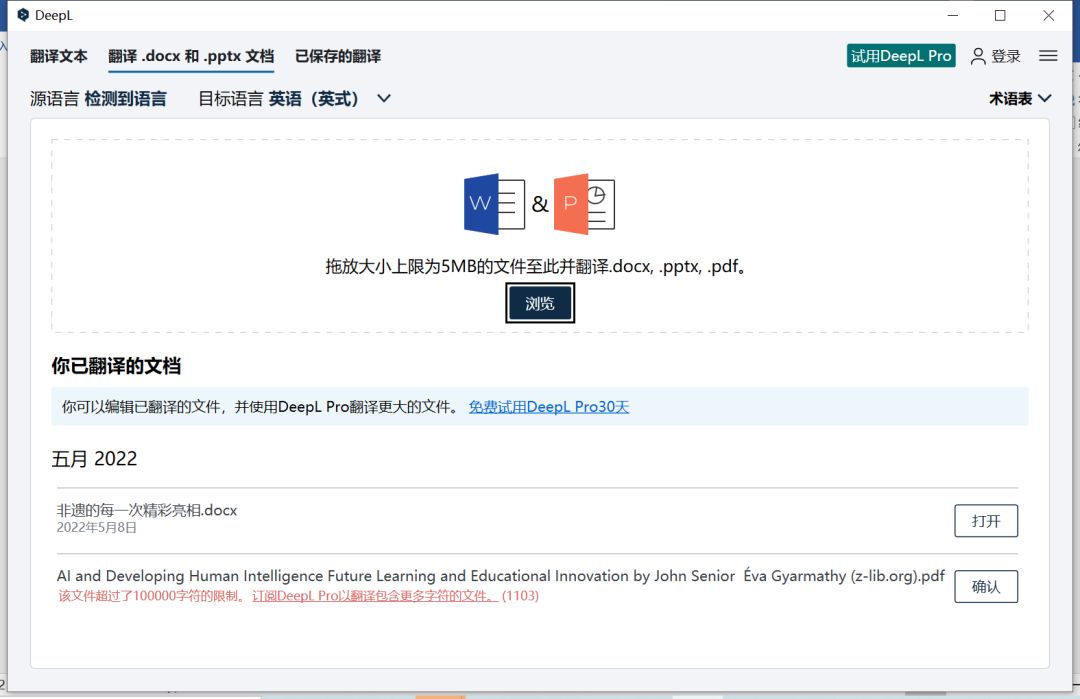1080x699 pixels.
Task: Switch to the 翻译文本 tab
Action: (x=57, y=56)
